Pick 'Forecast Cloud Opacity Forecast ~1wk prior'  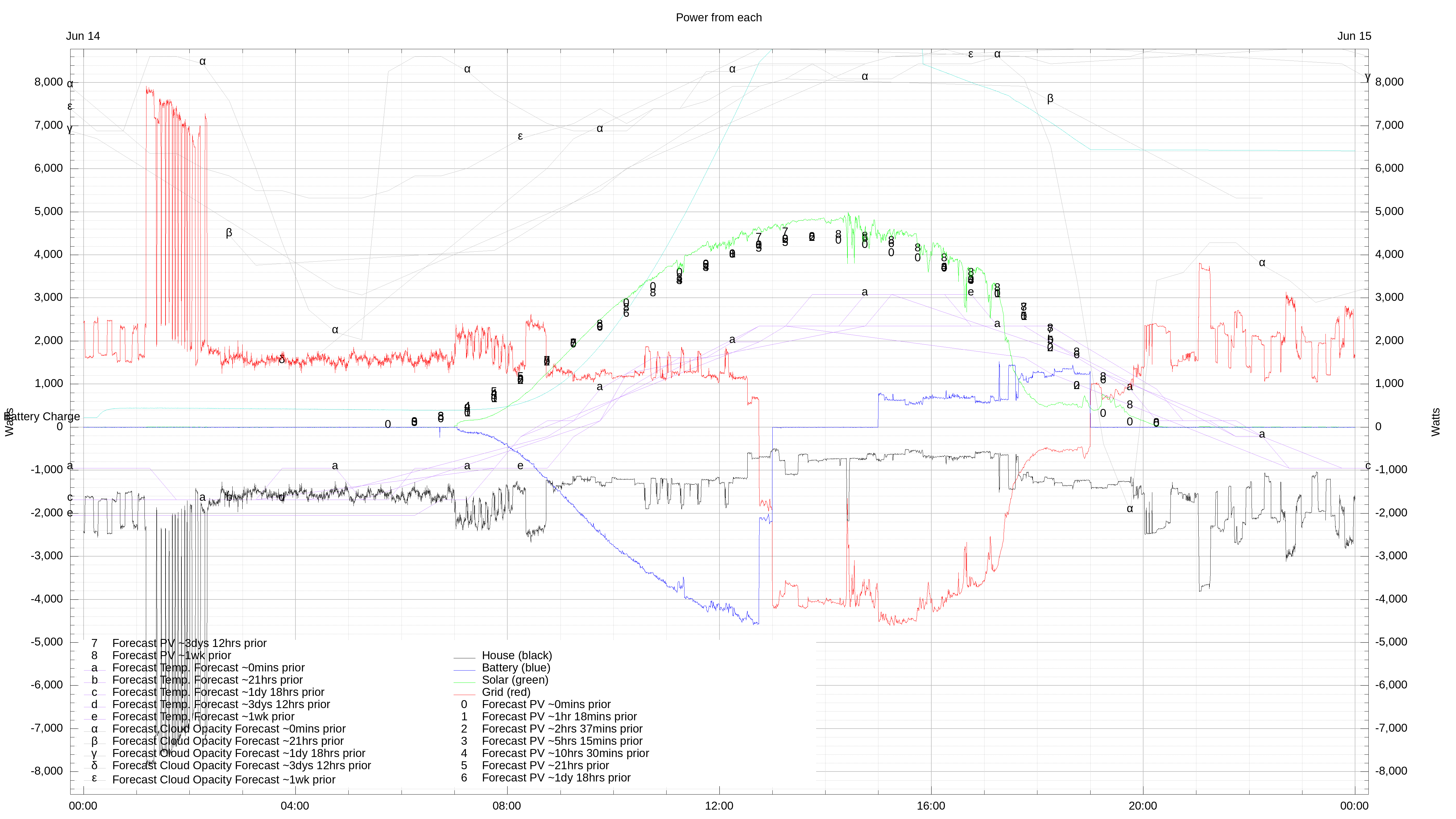[x=223, y=780]
